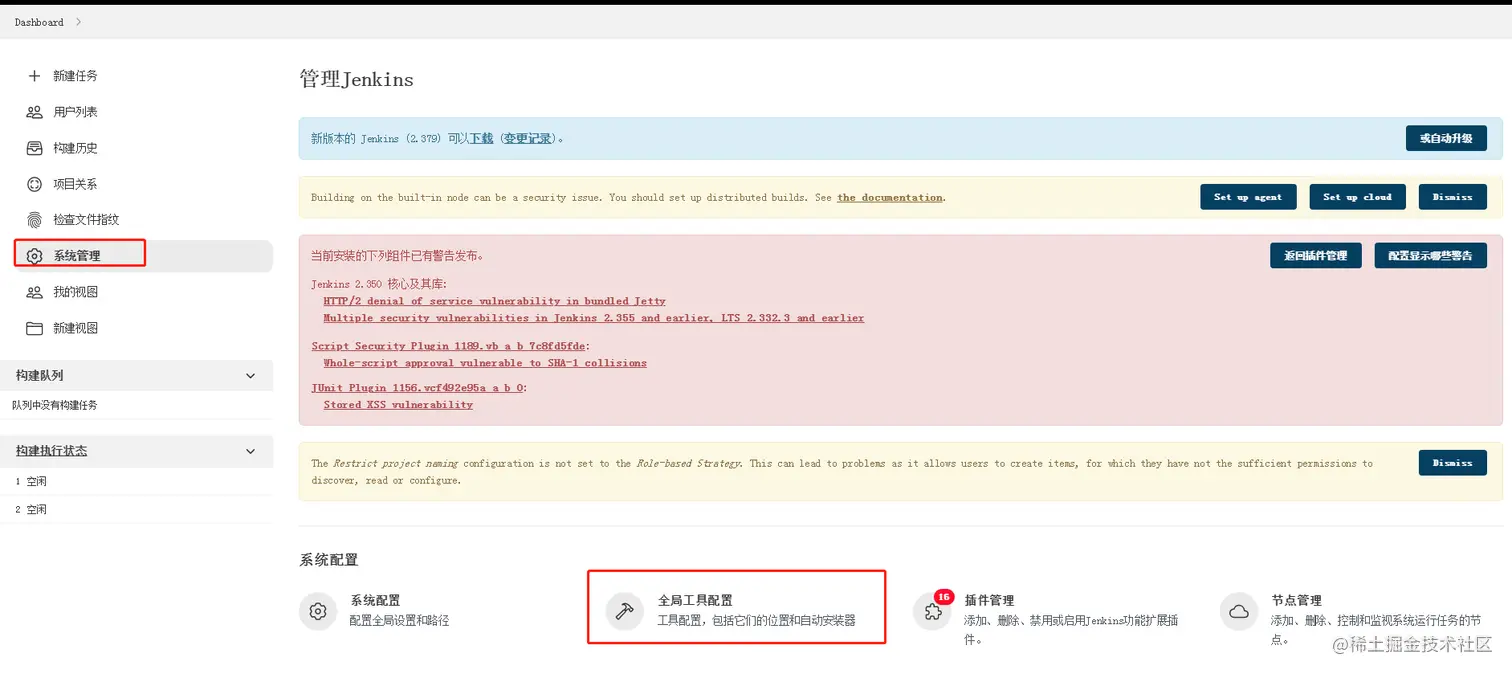Open the 节点管理 card title
Screen dimensions: 1512x674
1296,601
